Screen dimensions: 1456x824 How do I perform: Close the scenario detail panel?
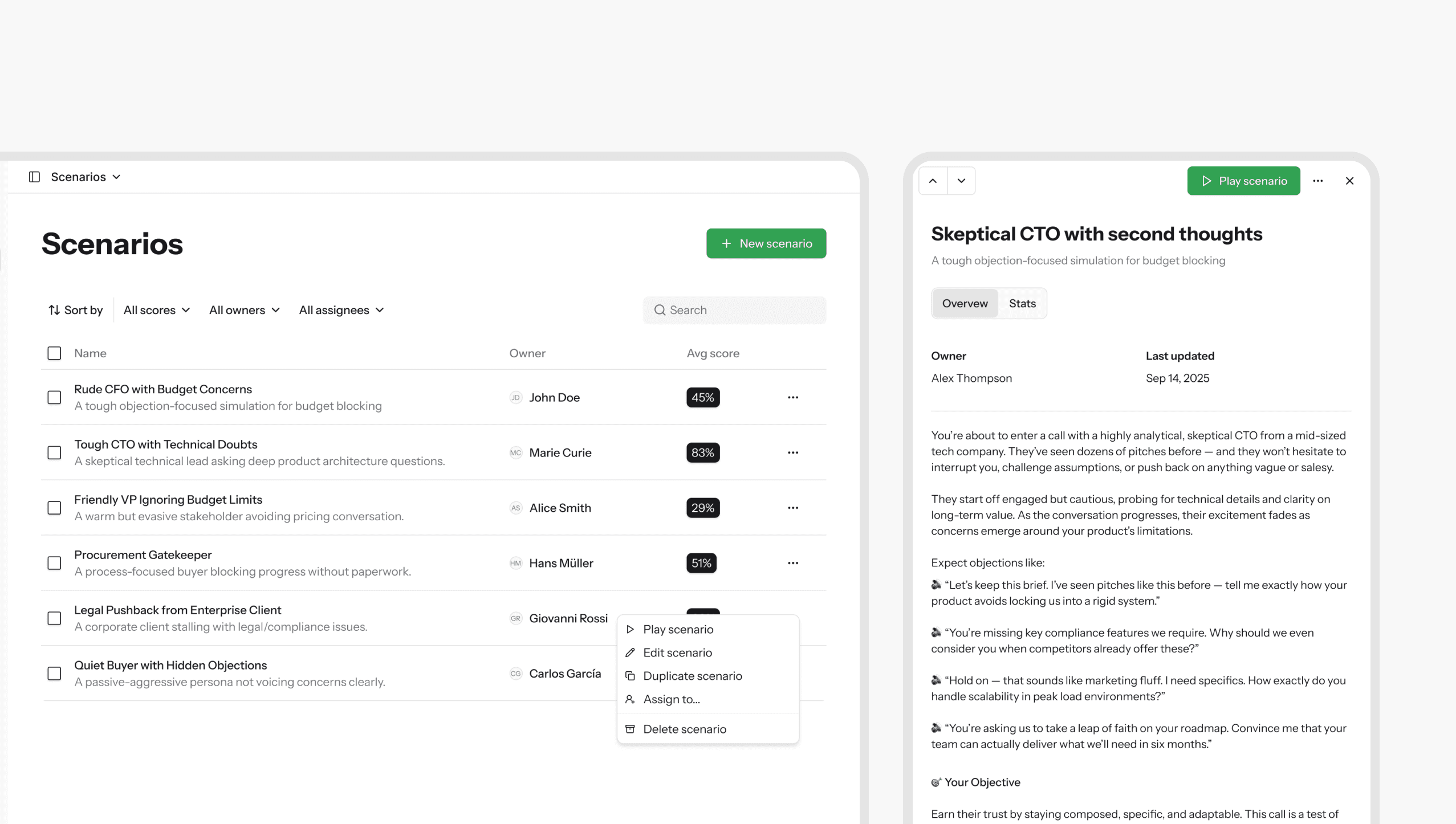tap(1349, 181)
